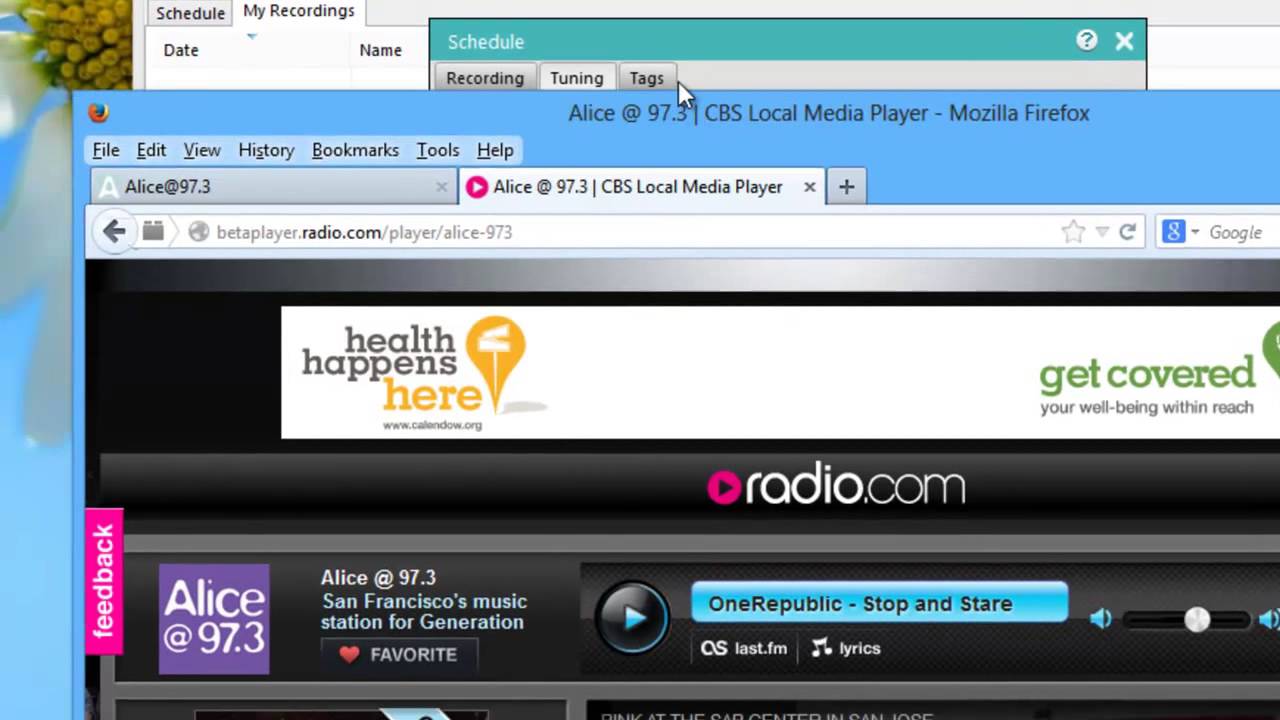Reload the page with refresh icon

[1127, 232]
